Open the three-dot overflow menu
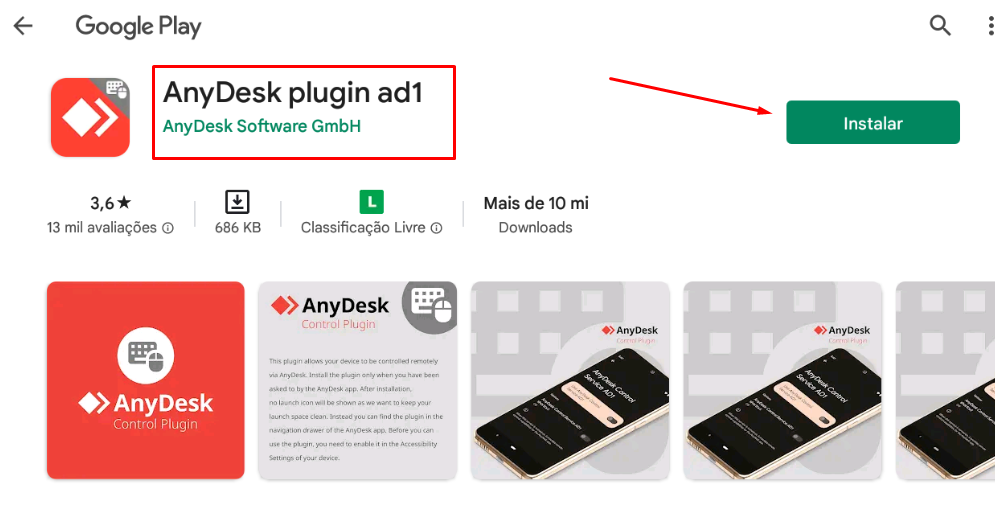Viewport: 995px width, 515px height. click(991, 26)
